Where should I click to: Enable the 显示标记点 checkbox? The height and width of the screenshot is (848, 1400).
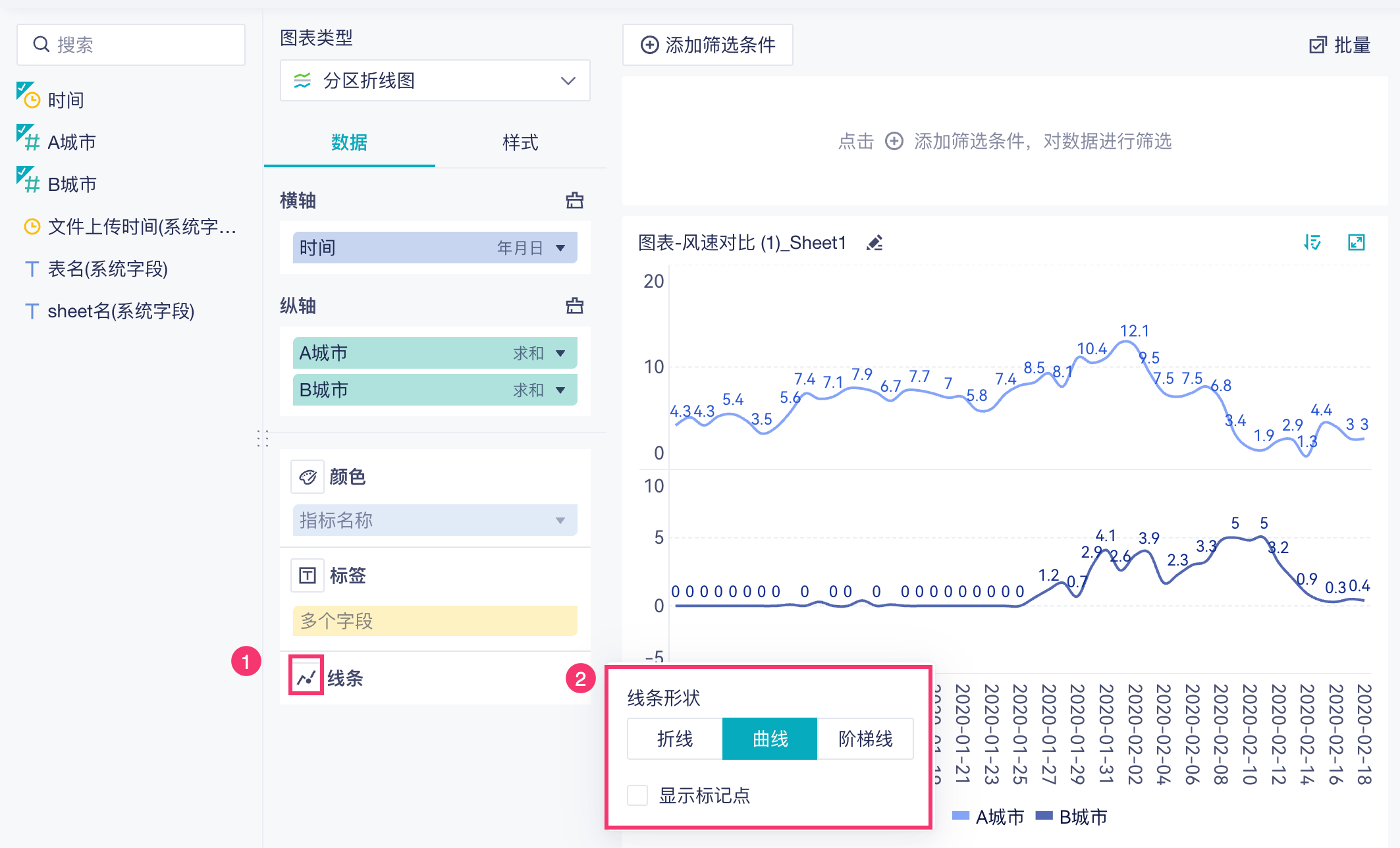tap(637, 795)
